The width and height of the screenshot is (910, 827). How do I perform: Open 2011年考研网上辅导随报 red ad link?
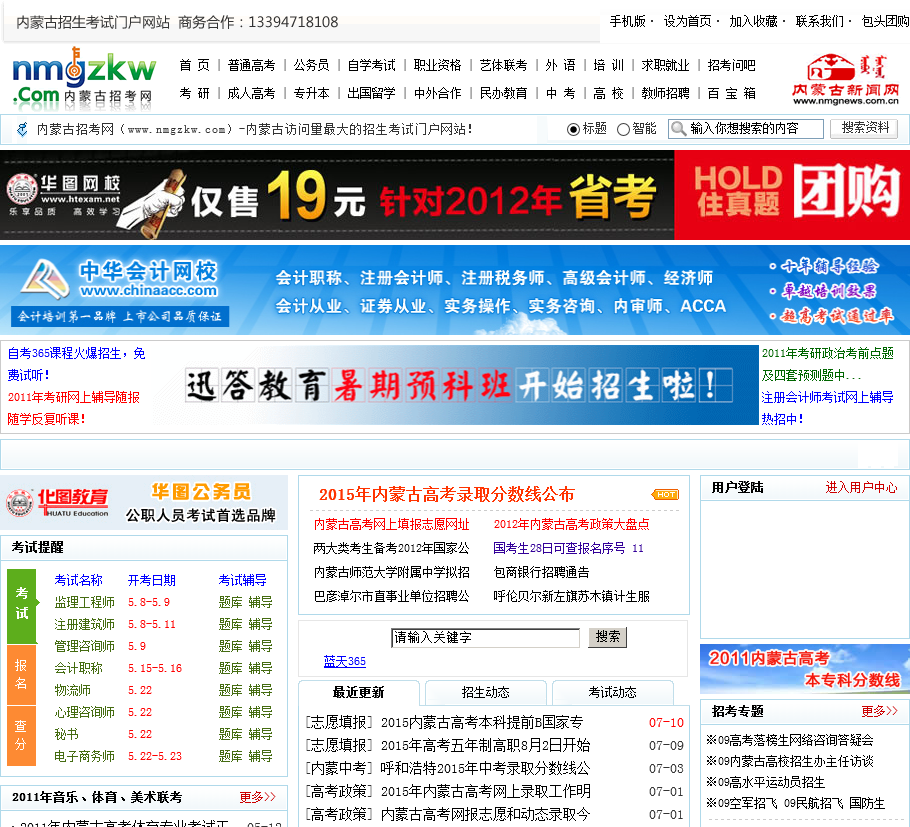73,408
